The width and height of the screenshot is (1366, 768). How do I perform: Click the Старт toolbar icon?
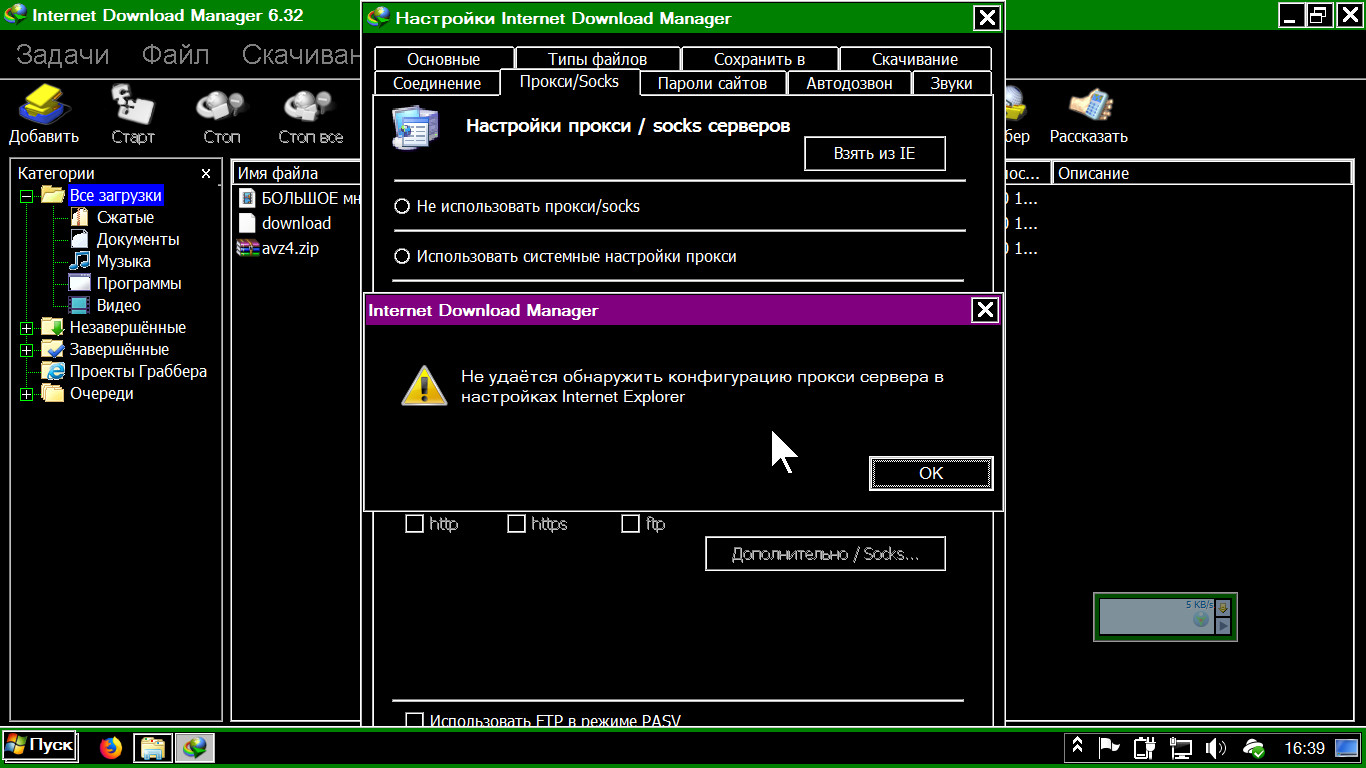(x=132, y=104)
